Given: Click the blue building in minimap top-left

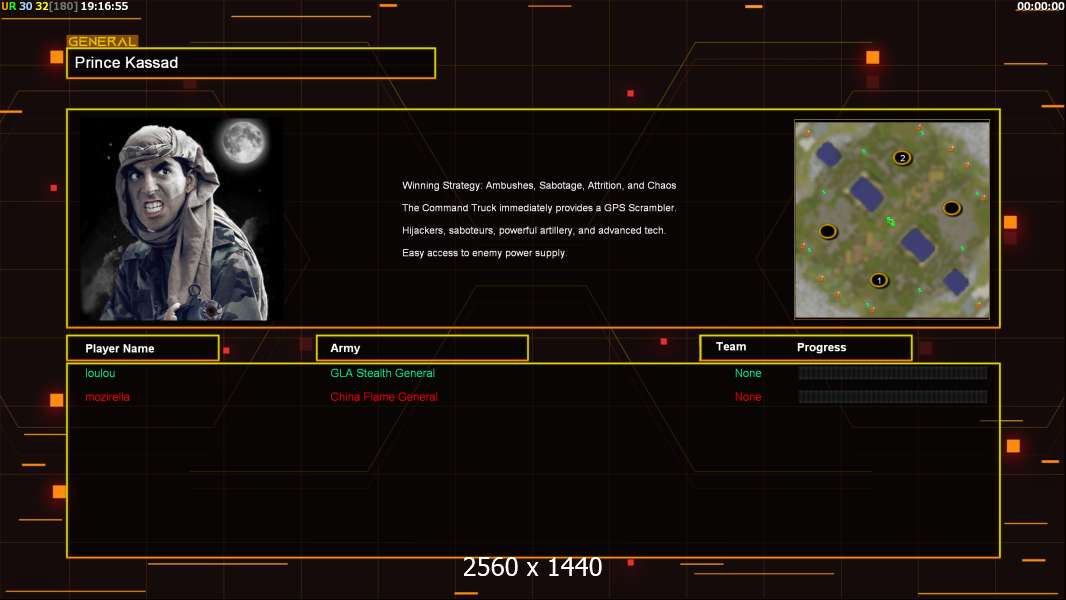Looking at the screenshot, I should pyautogui.click(x=829, y=154).
